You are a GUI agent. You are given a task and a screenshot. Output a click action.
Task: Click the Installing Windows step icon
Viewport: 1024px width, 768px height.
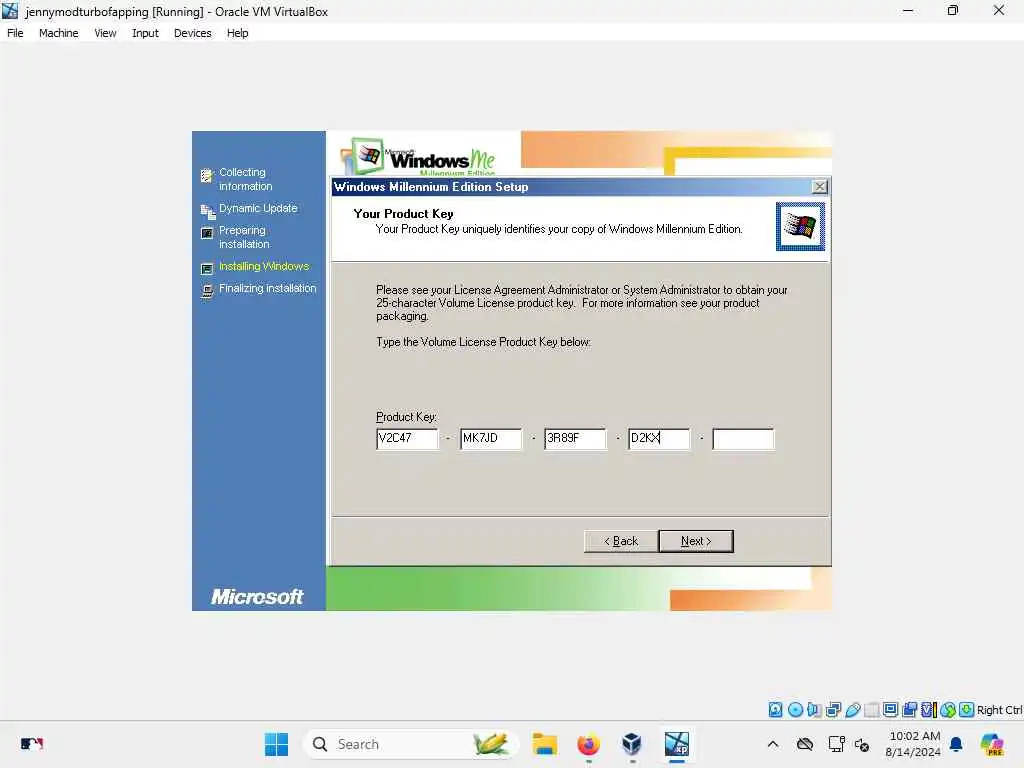(207, 268)
